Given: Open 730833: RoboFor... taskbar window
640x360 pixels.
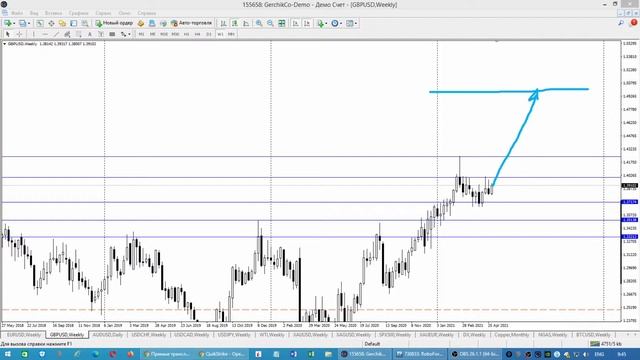Looking at the screenshot, I should (x=420, y=354).
